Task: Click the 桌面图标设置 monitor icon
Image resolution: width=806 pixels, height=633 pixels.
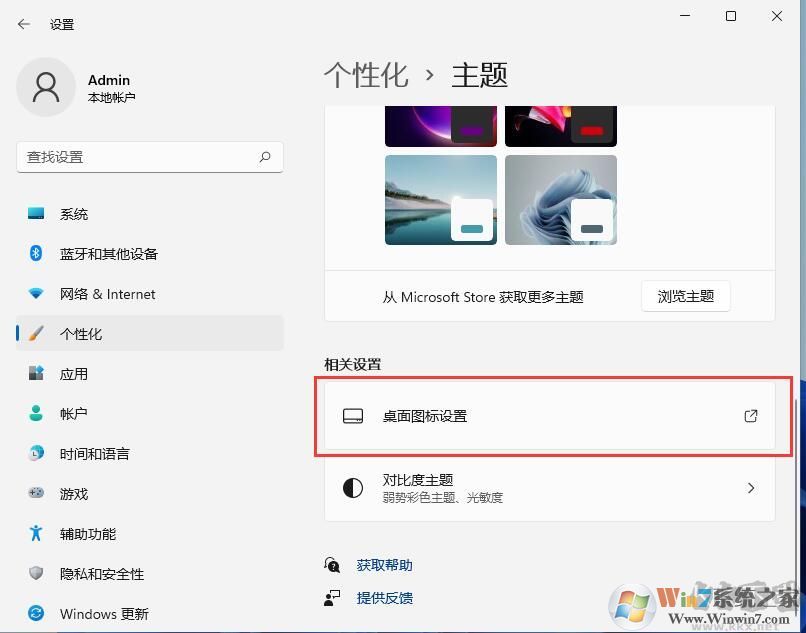Action: click(353, 416)
